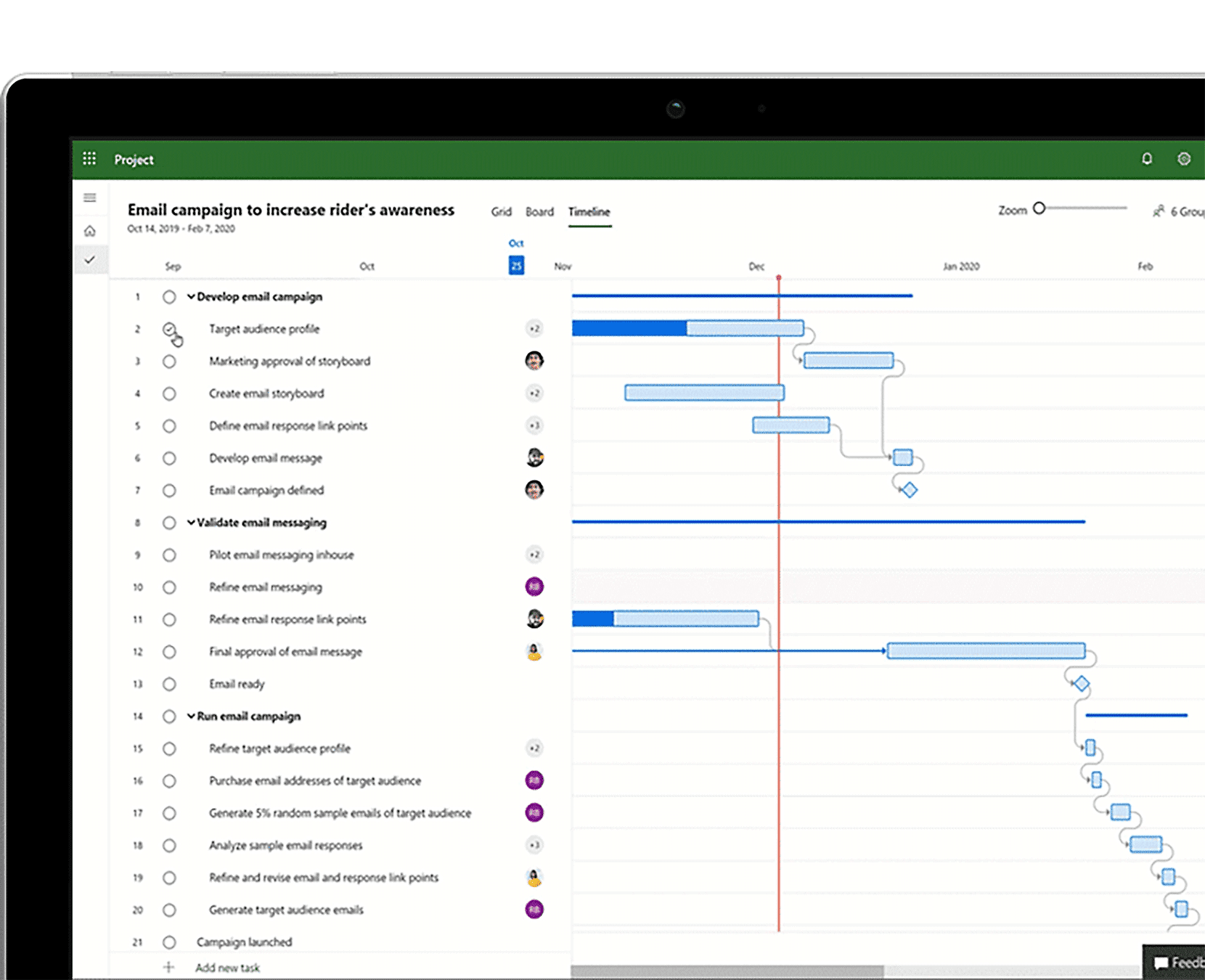
Task: Open settings with the gear icon
Action: 1185,159
